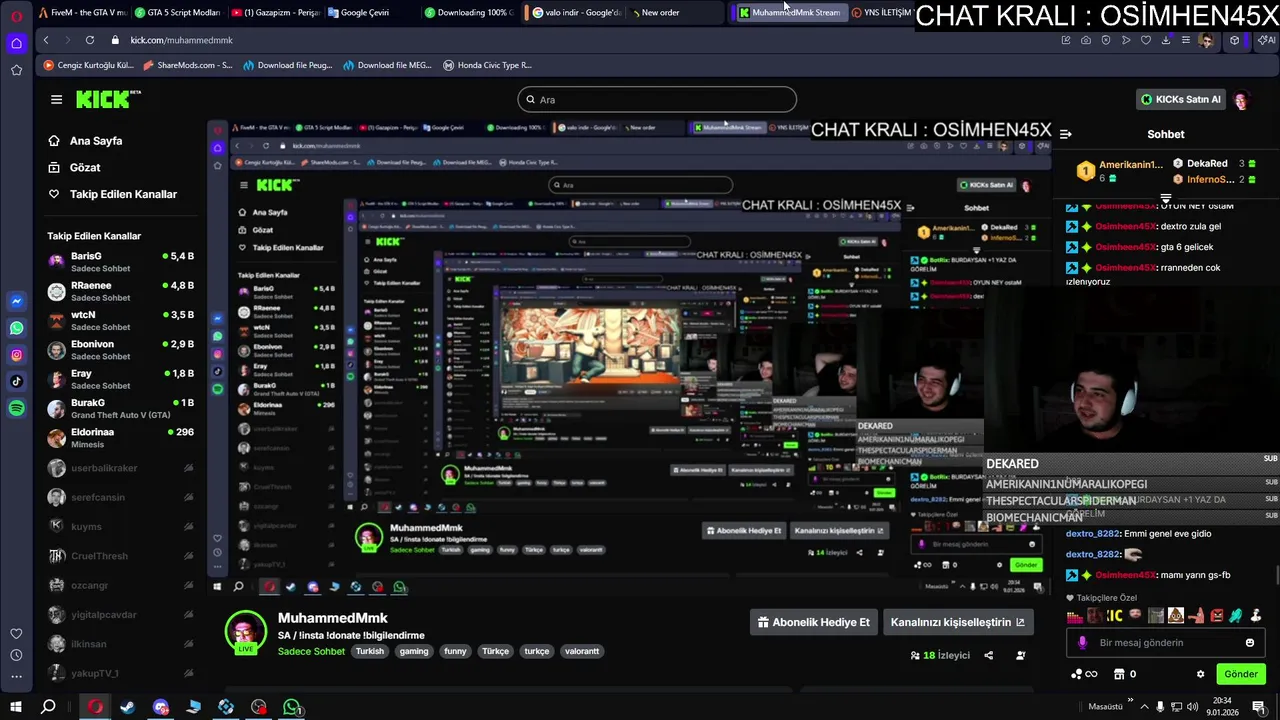Screen dimensions: 1280x720
Task: Open WhatsApp from the taskbar
Action: pos(291,707)
